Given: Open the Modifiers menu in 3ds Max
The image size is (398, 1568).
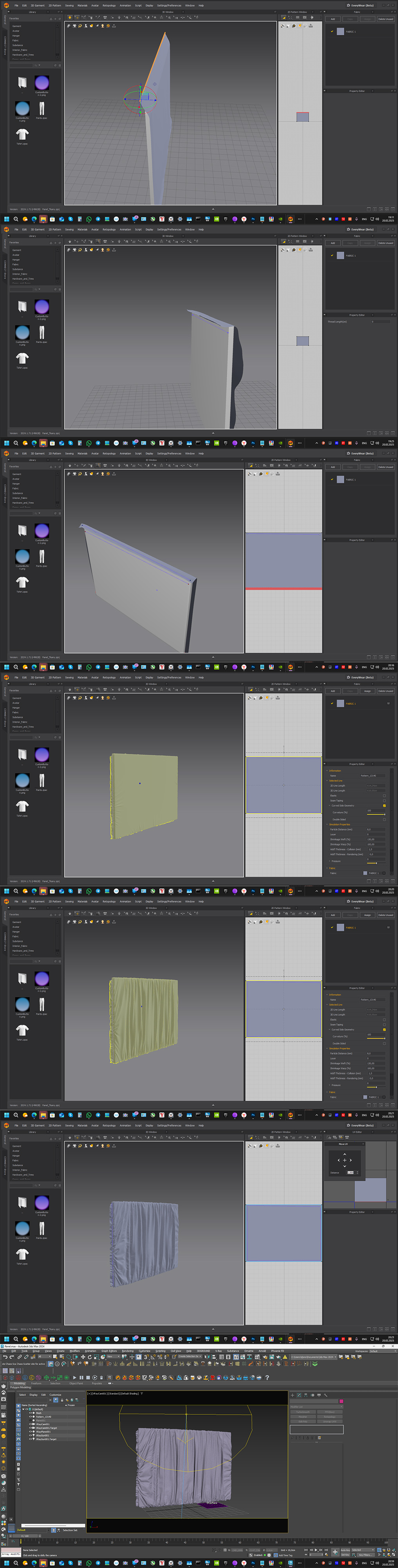Looking at the screenshot, I should click(74, 1351).
